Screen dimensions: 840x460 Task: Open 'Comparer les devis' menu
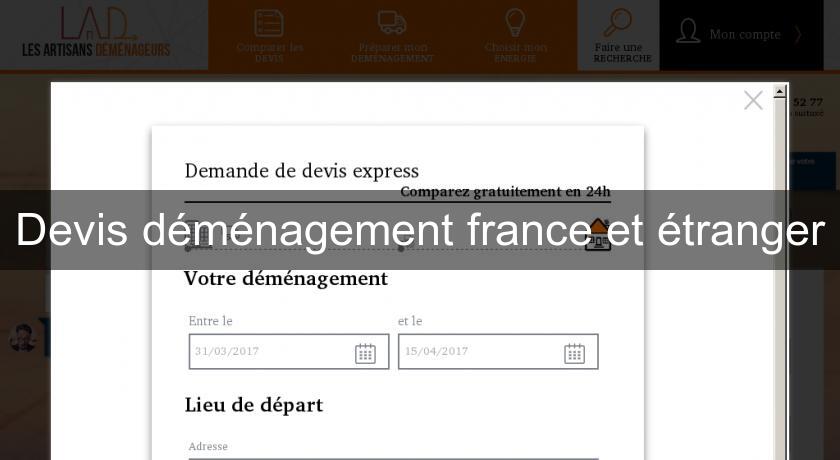point(269,36)
